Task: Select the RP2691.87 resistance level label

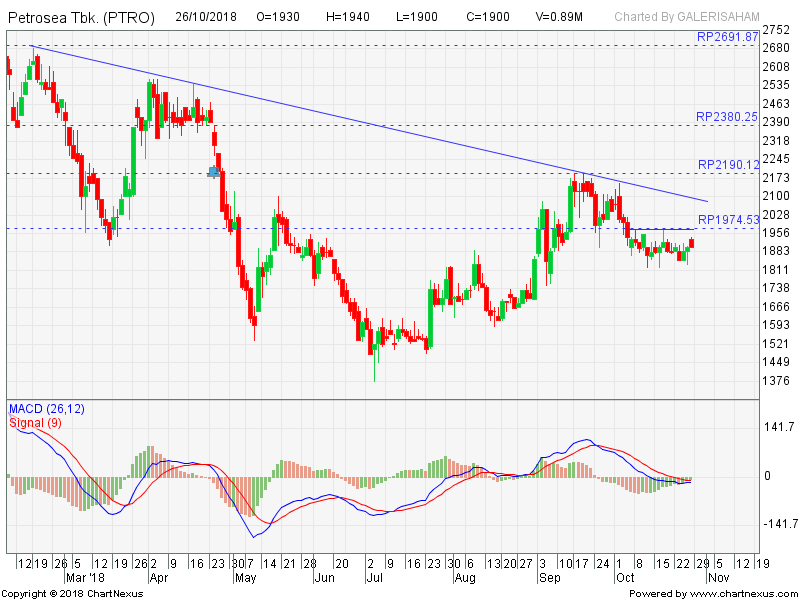Action: tap(727, 37)
